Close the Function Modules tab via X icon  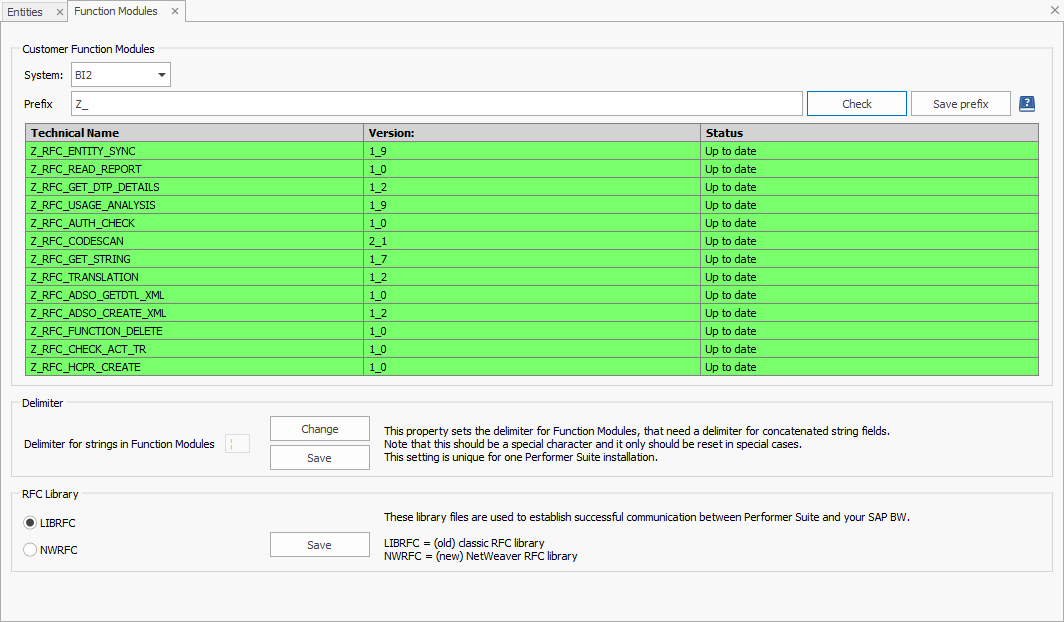175,11
